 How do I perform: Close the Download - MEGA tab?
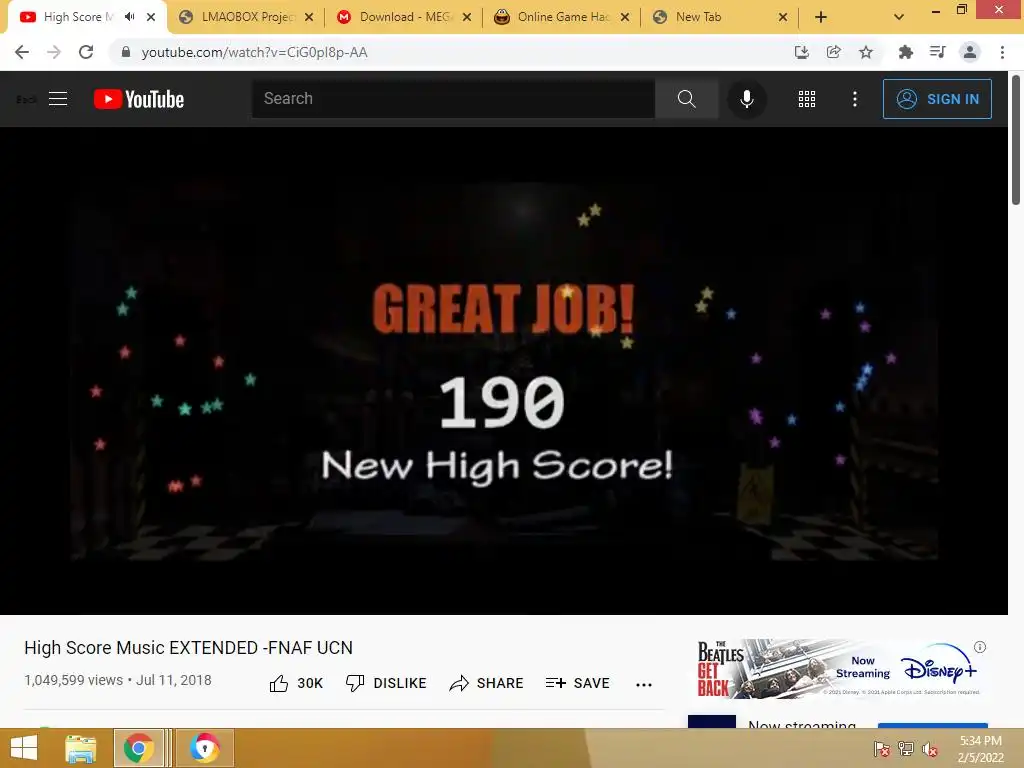(467, 17)
